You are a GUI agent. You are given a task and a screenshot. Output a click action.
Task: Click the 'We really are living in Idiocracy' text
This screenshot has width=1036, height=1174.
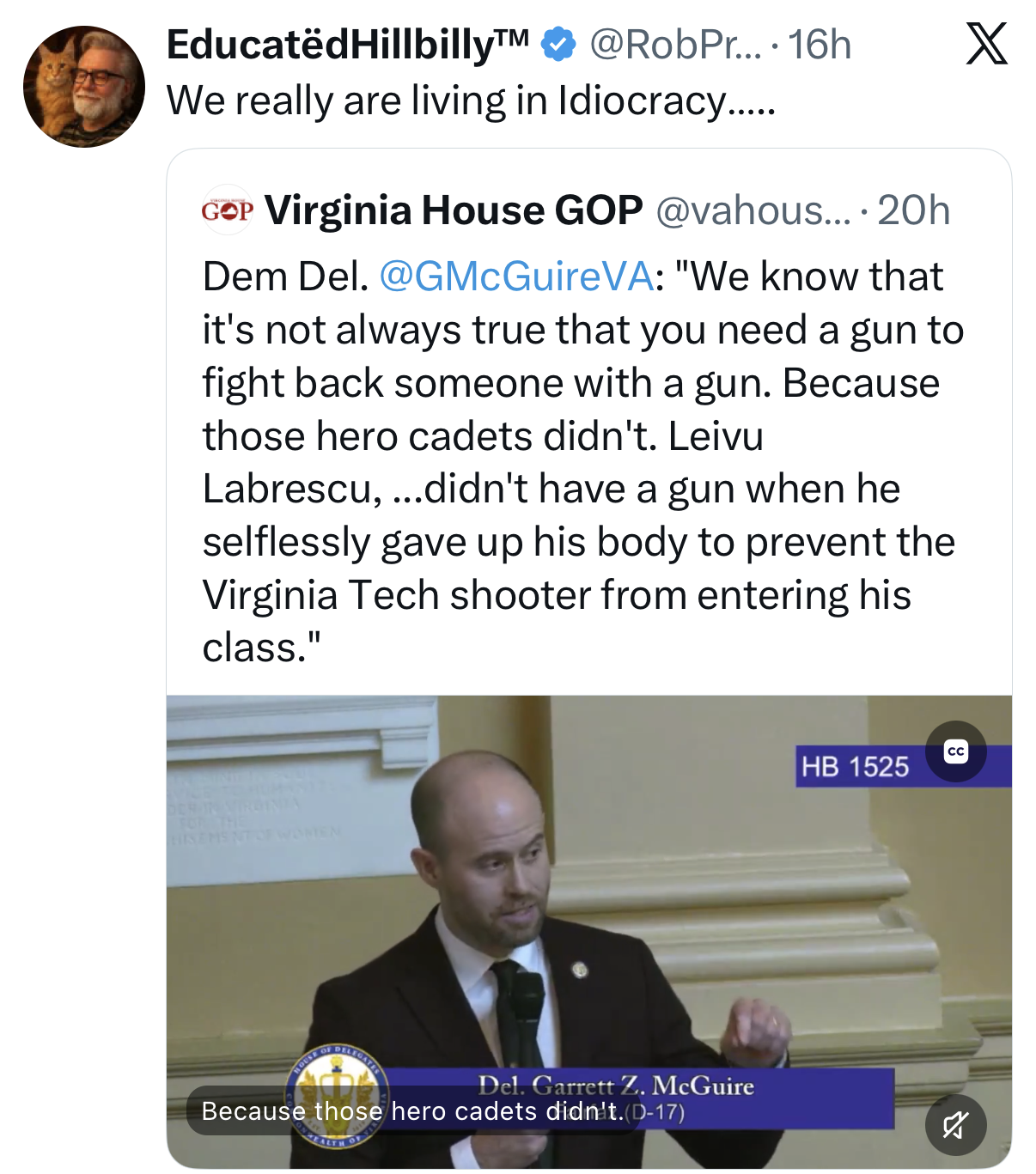pos(471,101)
